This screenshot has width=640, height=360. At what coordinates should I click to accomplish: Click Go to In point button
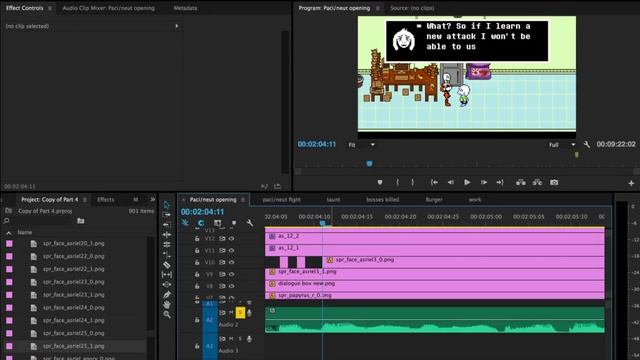[434, 182]
